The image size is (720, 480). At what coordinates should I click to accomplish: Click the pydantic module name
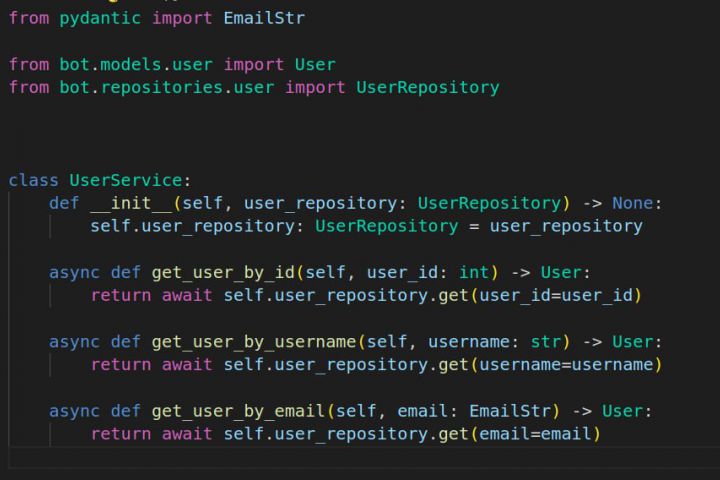pyautogui.click(x=100, y=18)
